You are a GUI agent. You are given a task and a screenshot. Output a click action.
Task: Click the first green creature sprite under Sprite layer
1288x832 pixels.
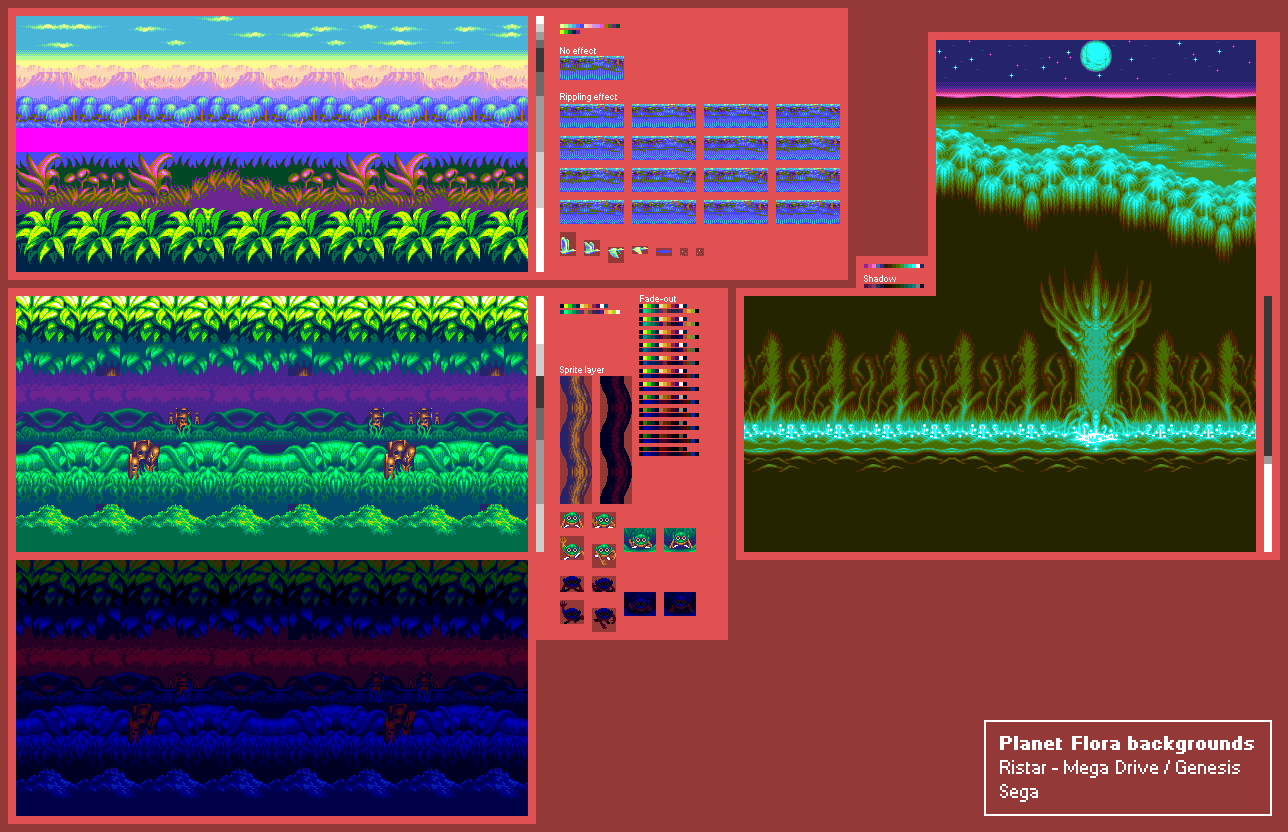(572, 520)
